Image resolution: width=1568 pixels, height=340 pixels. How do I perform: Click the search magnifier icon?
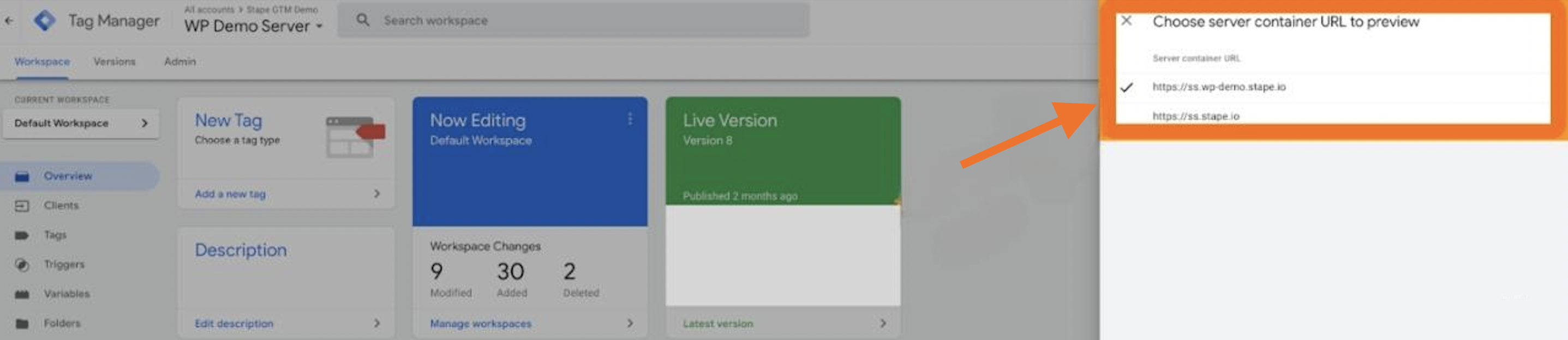click(x=363, y=20)
